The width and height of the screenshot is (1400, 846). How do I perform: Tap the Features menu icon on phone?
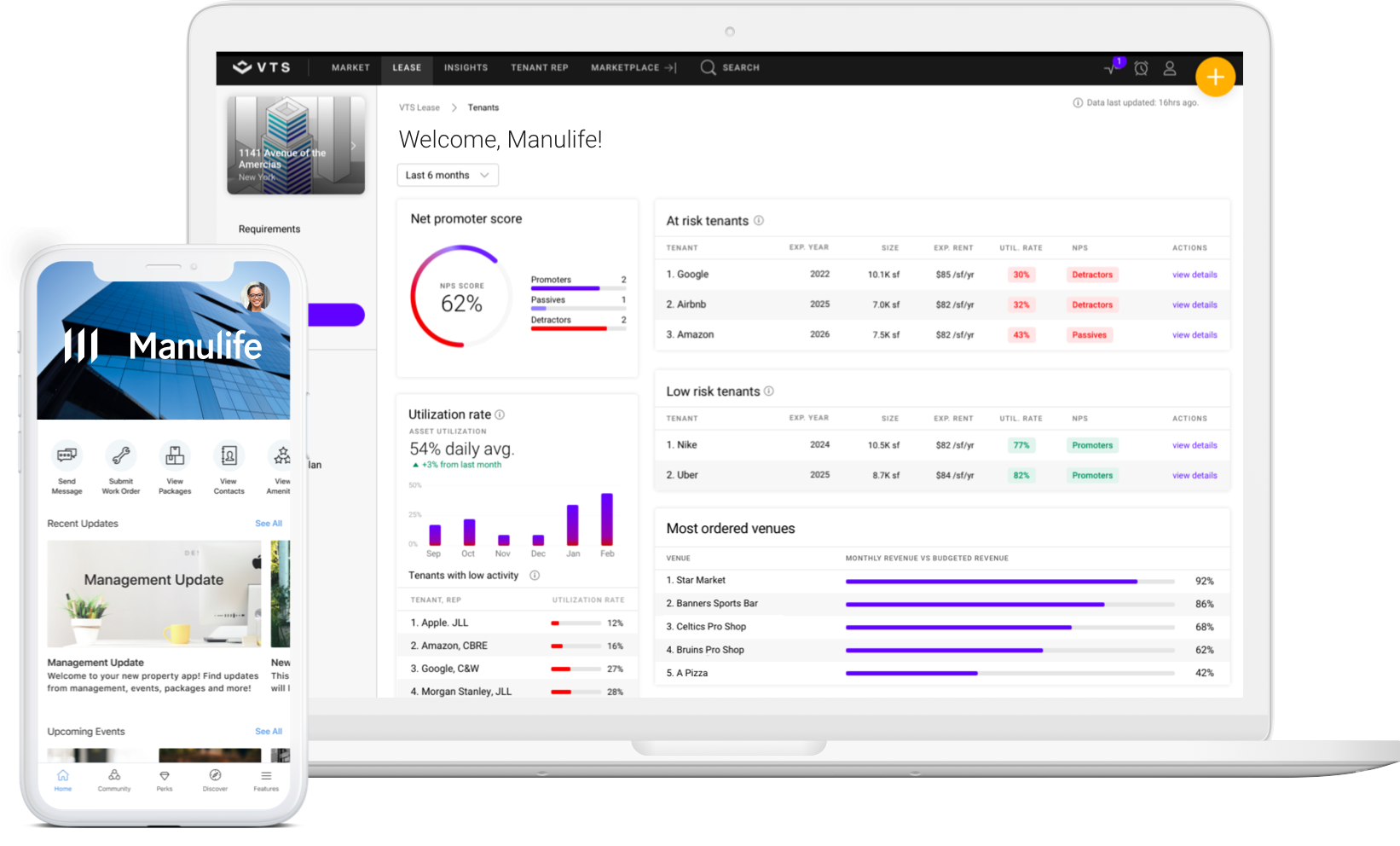[x=266, y=775]
